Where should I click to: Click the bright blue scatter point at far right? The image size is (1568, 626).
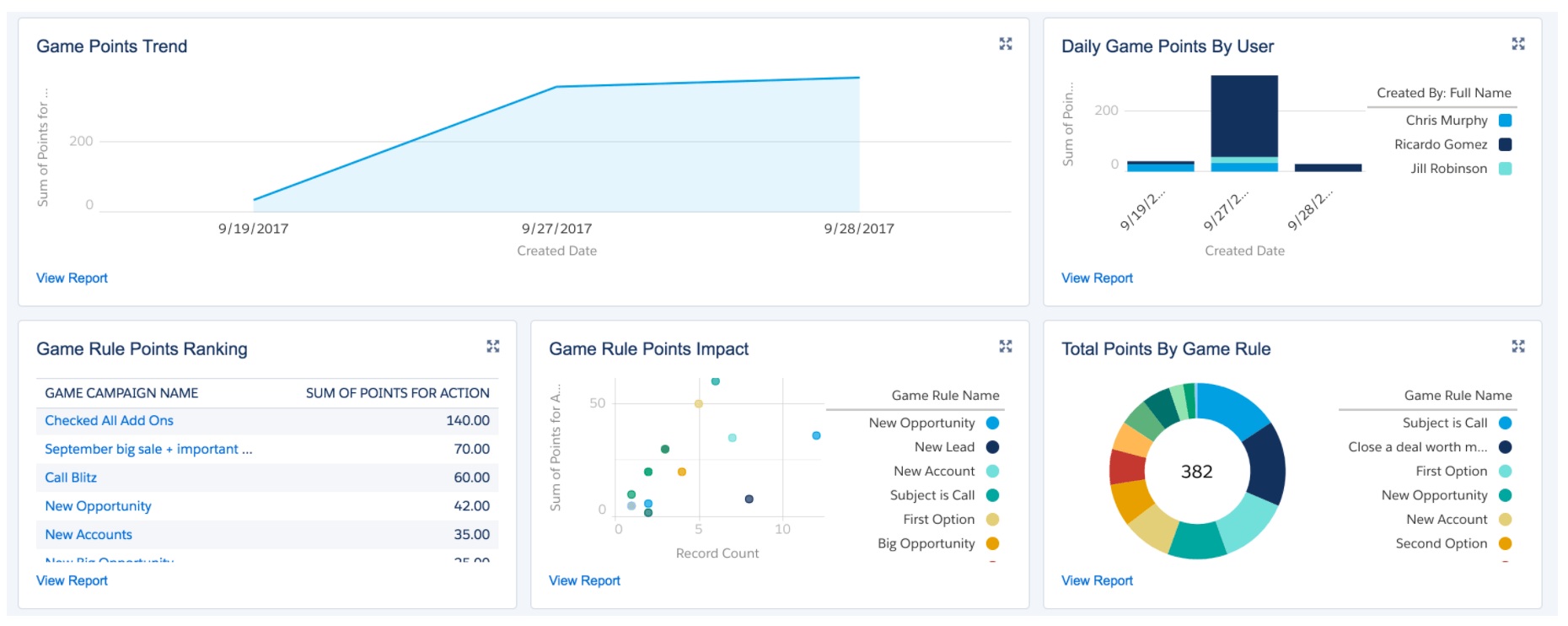tap(816, 436)
